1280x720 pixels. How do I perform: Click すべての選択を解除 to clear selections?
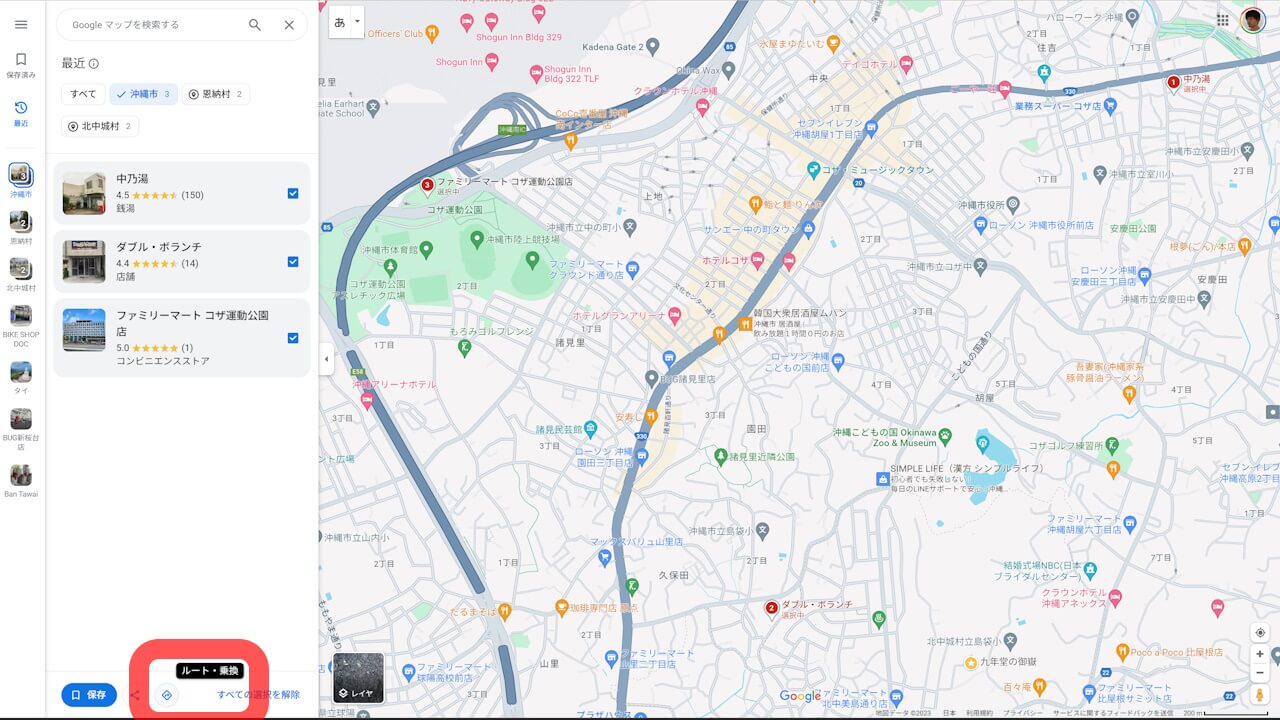pyautogui.click(x=257, y=694)
